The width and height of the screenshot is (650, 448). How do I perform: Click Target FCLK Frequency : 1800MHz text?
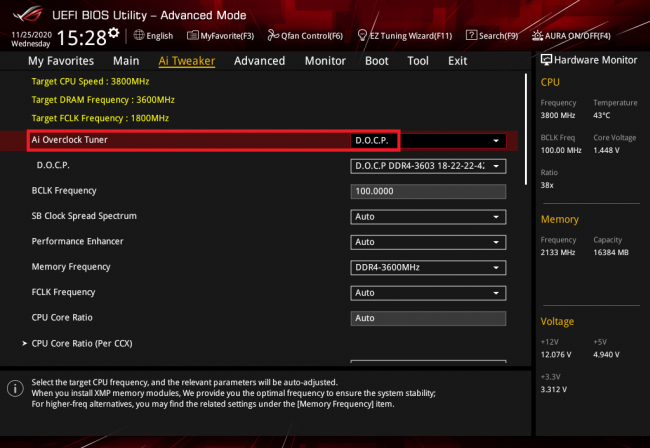tap(100, 118)
